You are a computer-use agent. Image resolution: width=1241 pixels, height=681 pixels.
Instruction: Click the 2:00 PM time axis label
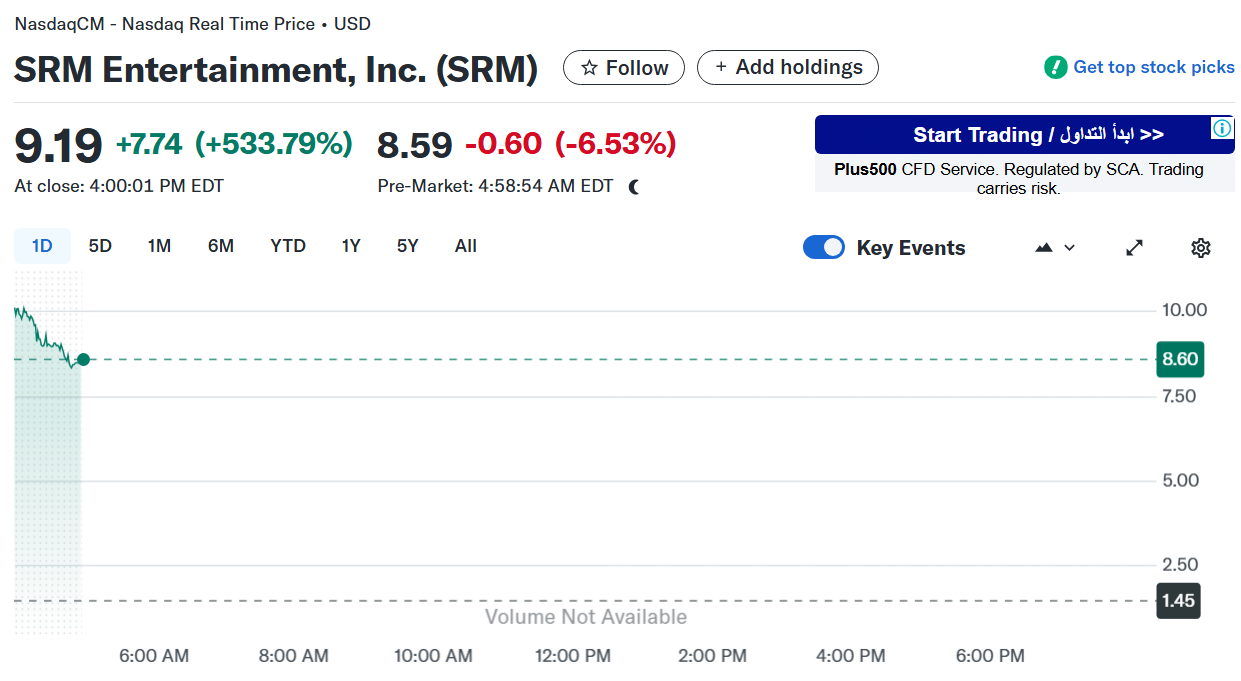(x=711, y=656)
